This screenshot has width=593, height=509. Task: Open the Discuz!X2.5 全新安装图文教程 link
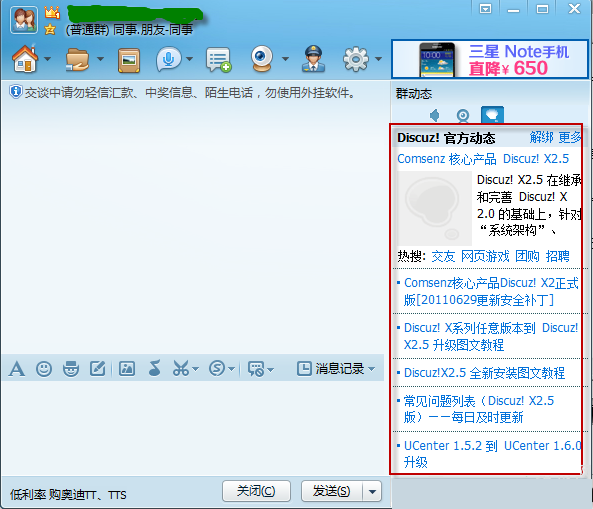coord(484,373)
